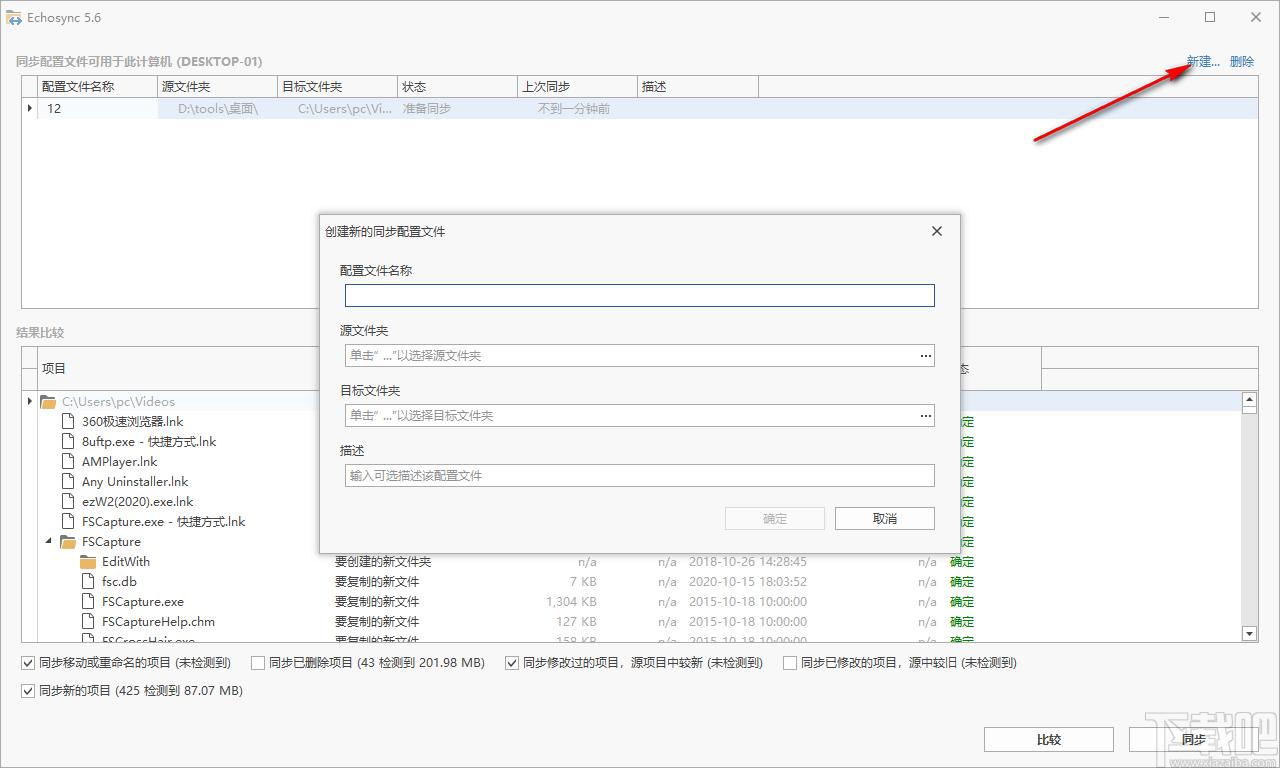Click the fsc.db file icon
Viewport: 1280px width, 768px height.
pyautogui.click(x=88, y=581)
